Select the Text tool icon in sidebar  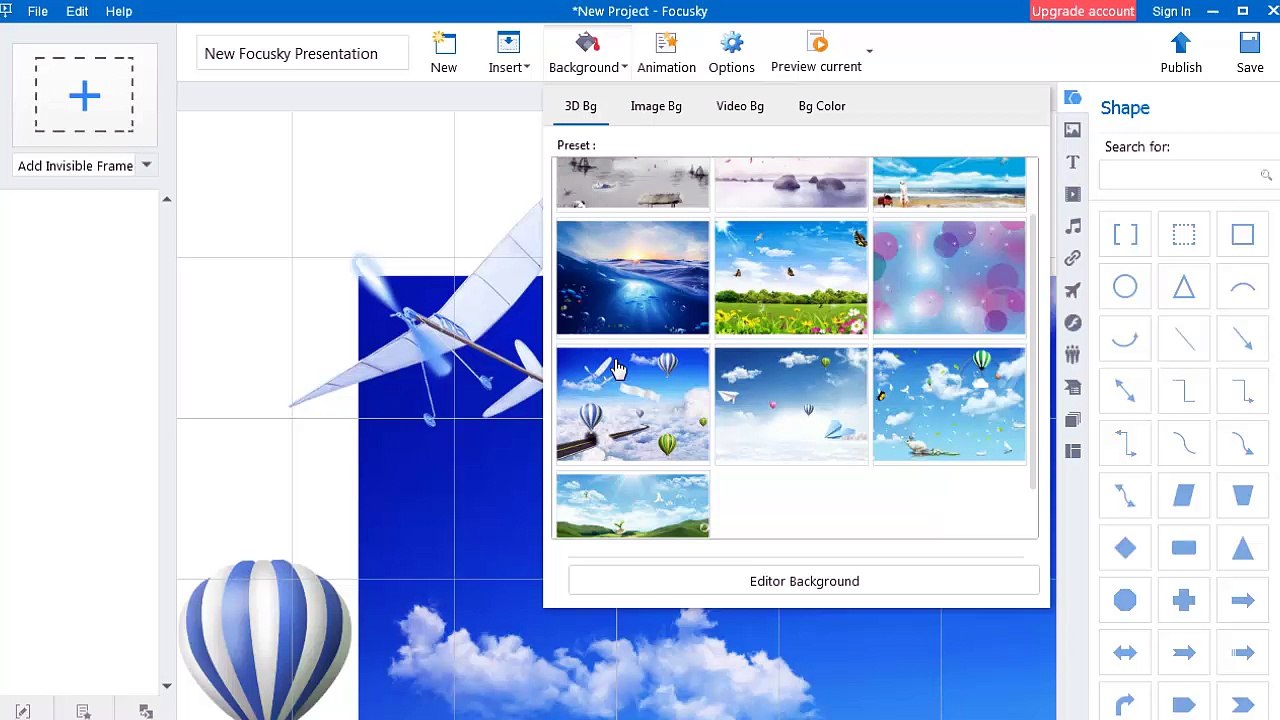click(1073, 162)
